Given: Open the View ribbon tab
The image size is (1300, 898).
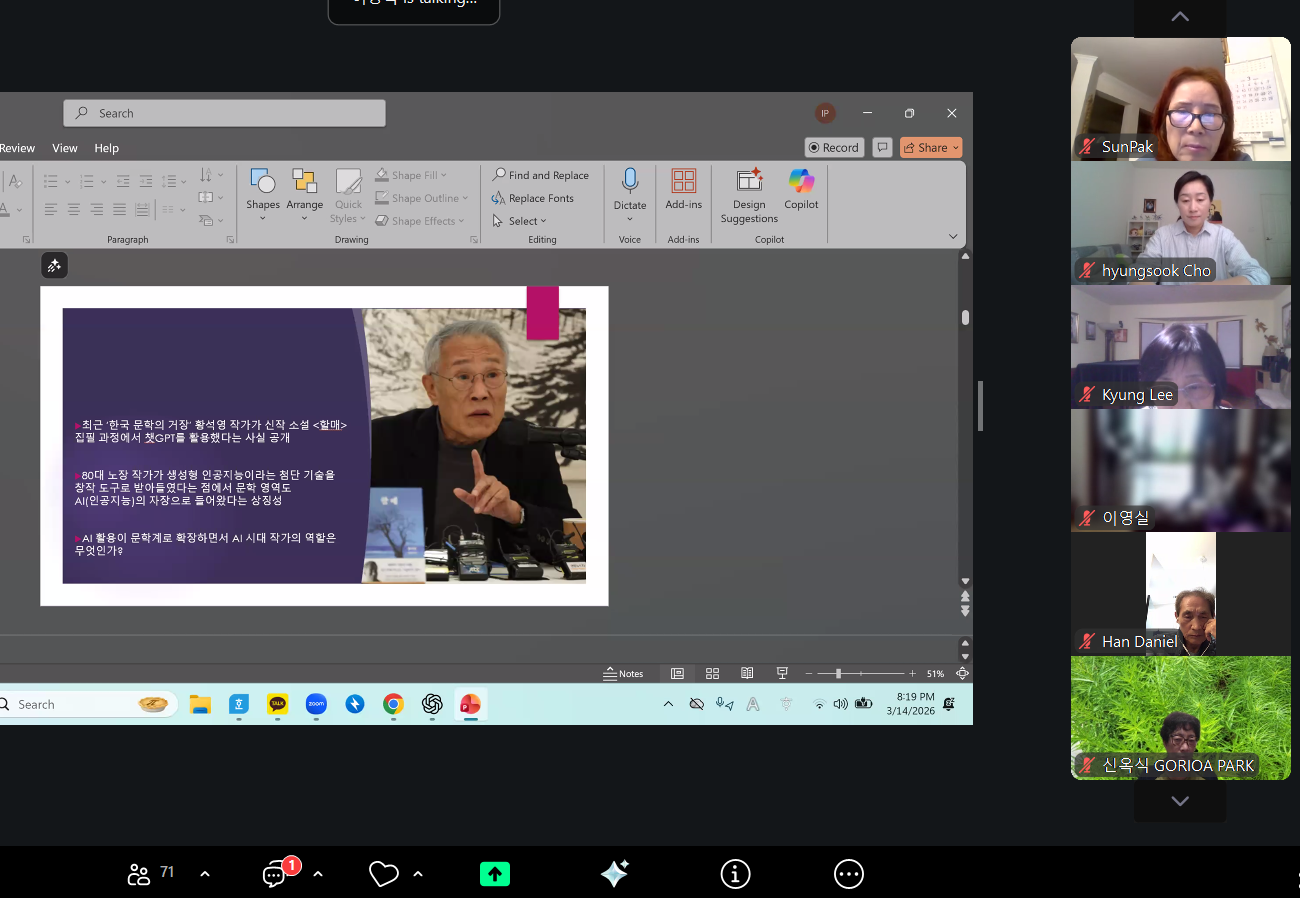Looking at the screenshot, I should (x=65, y=148).
